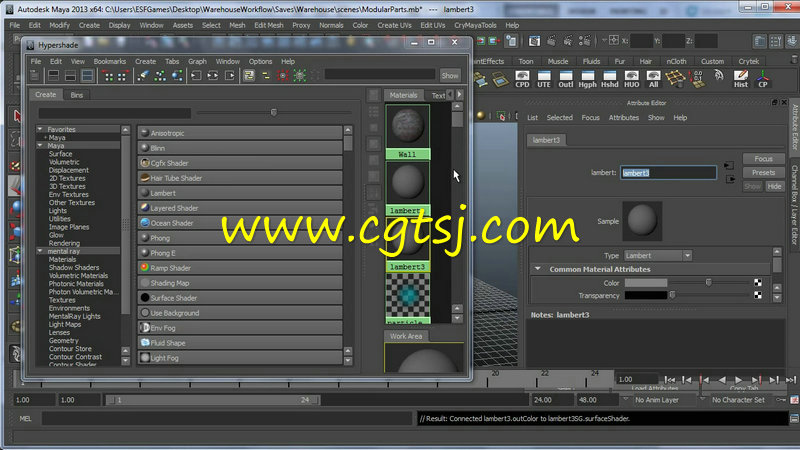The height and width of the screenshot is (450, 800).
Task: Create a Surface Shader node
Action: pos(240,298)
